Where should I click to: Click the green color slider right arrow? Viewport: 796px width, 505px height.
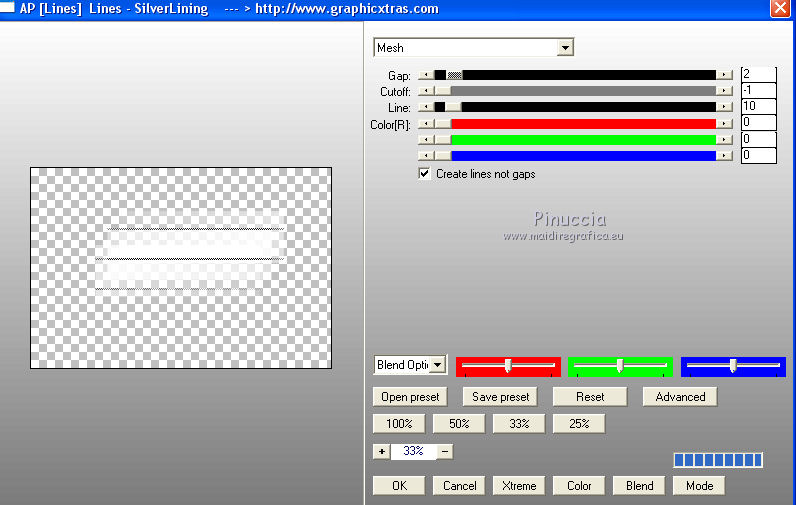[724, 140]
